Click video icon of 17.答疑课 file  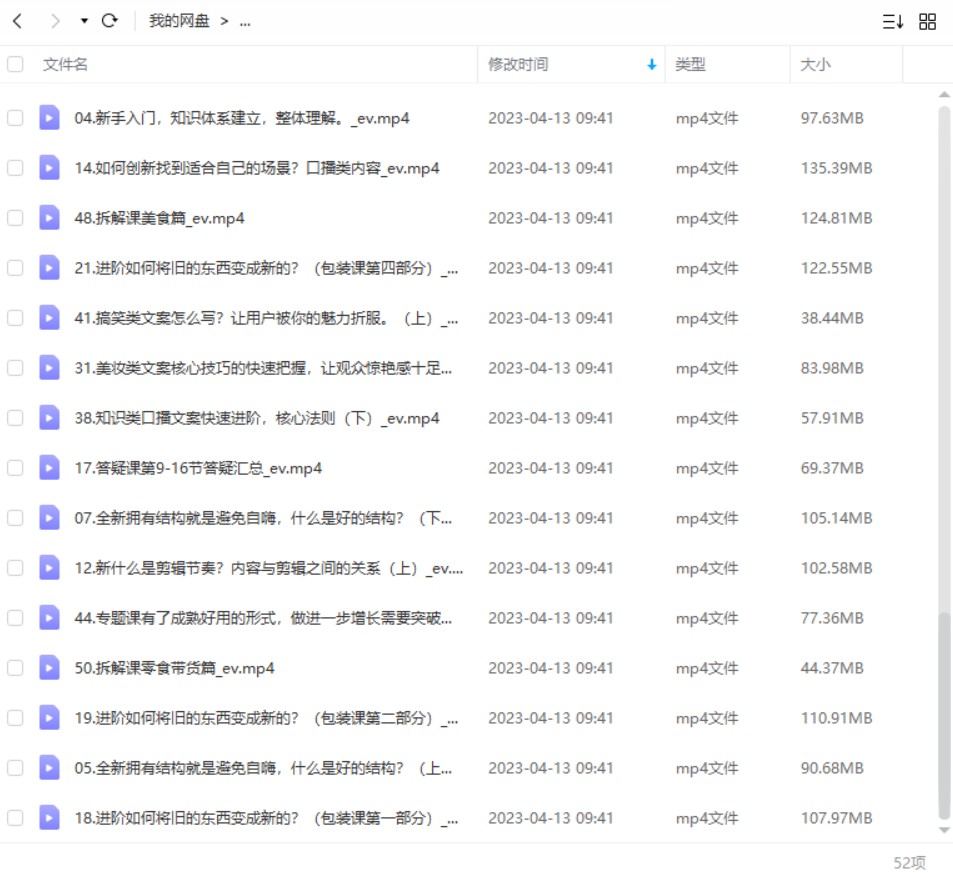tap(49, 468)
